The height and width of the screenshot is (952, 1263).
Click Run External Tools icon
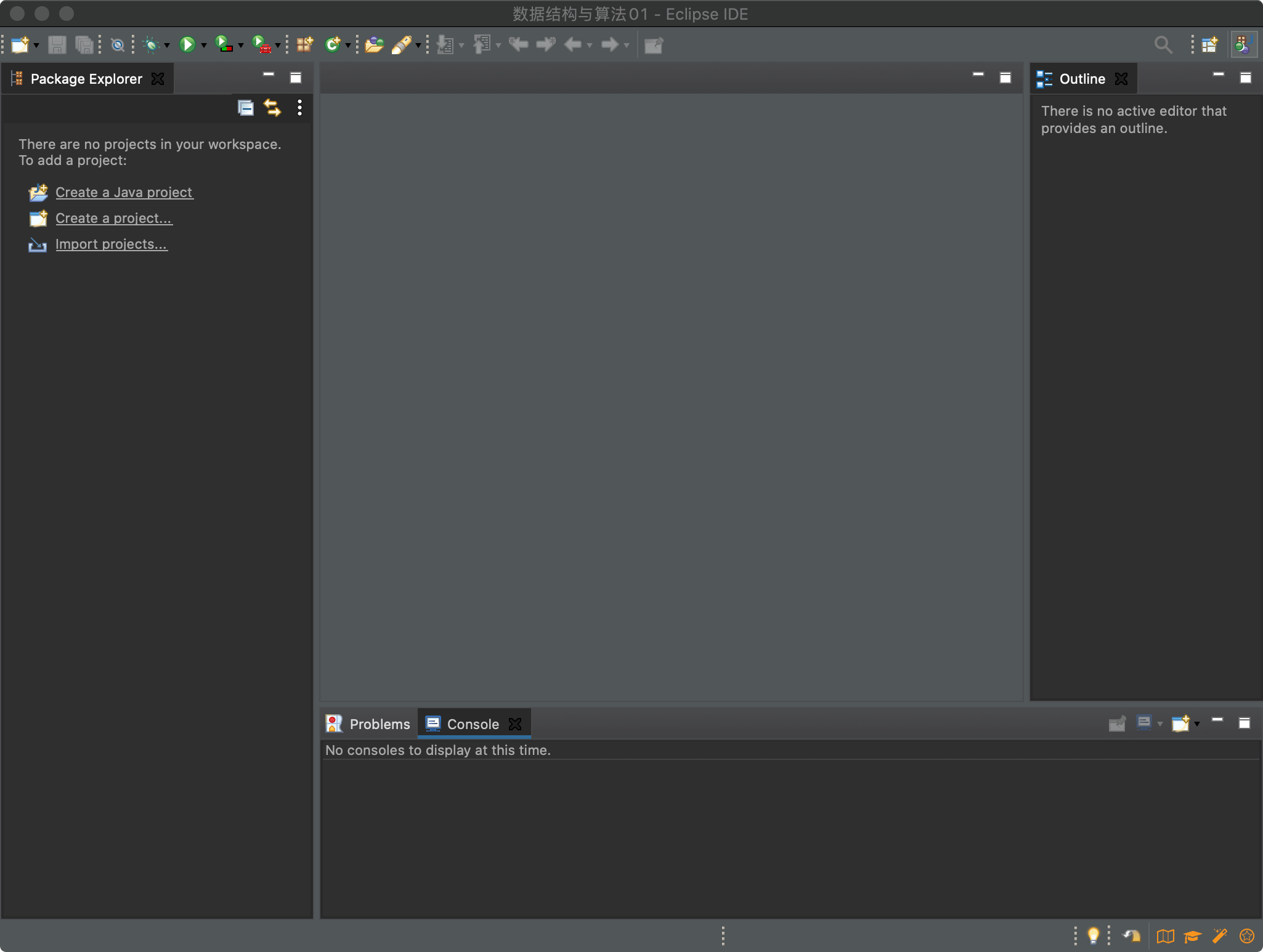point(262,44)
